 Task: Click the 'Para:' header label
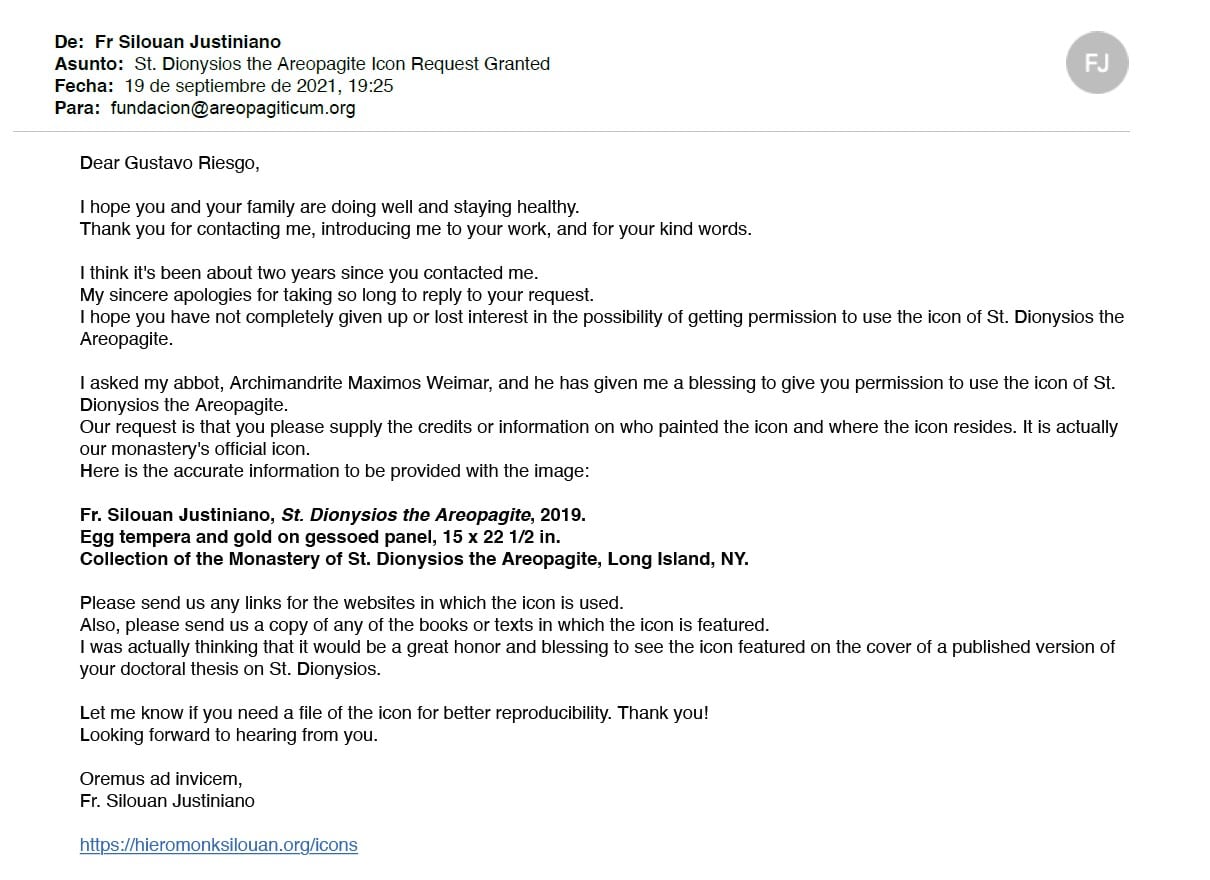pyautogui.click(x=77, y=108)
